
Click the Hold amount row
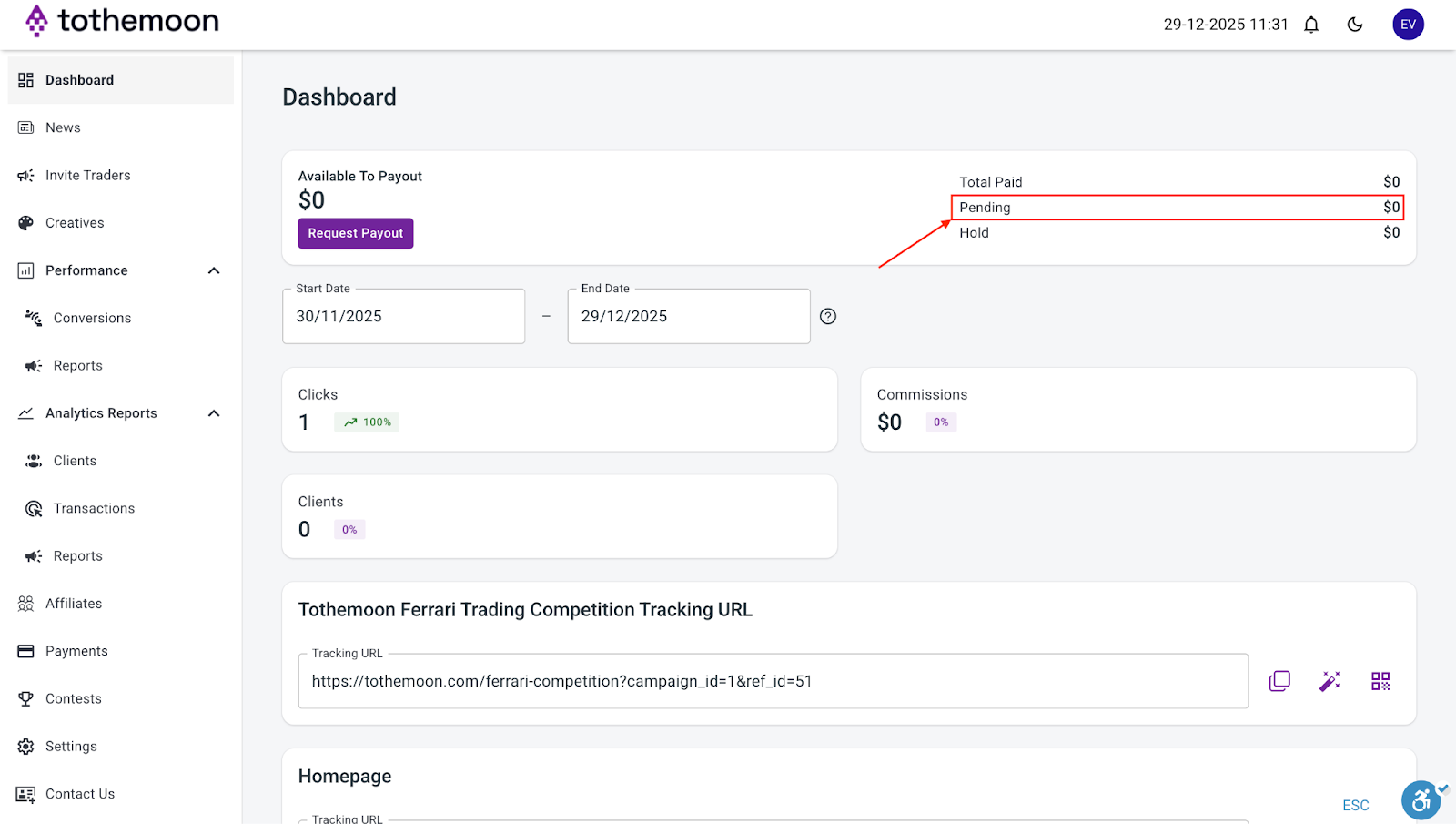(x=1179, y=232)
